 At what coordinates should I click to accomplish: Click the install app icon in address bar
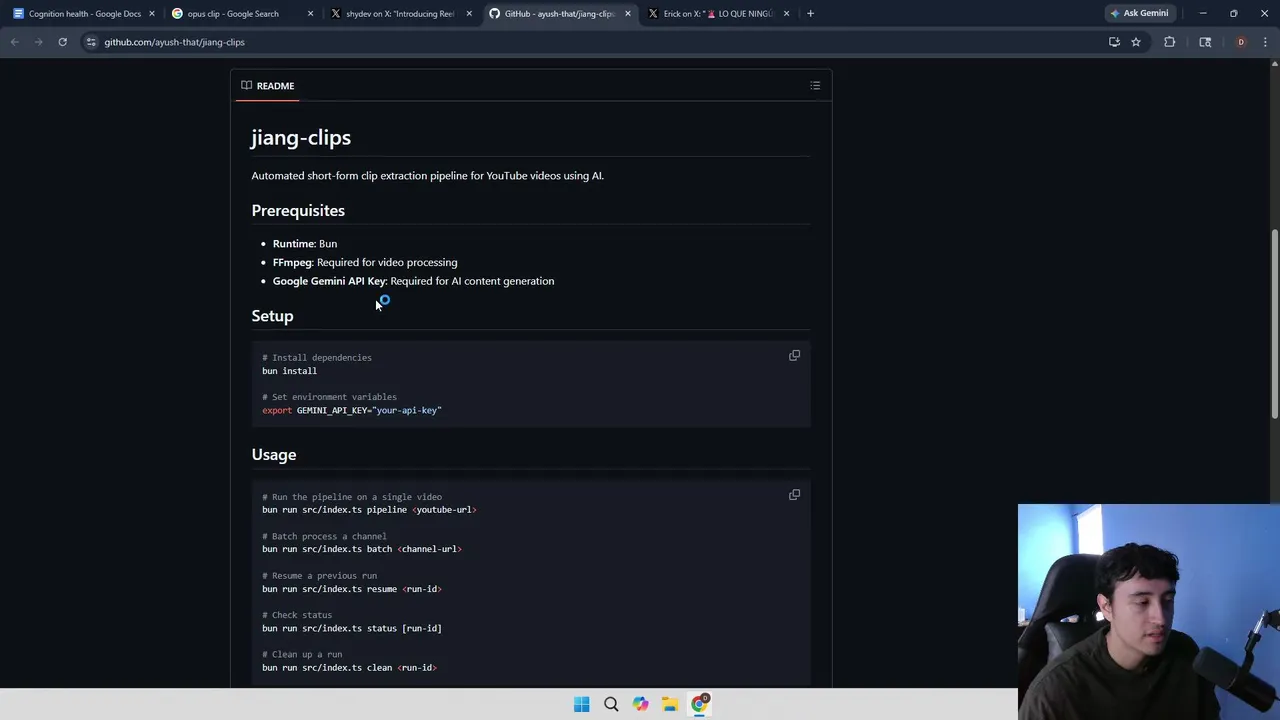click(x=1114, y=42)
